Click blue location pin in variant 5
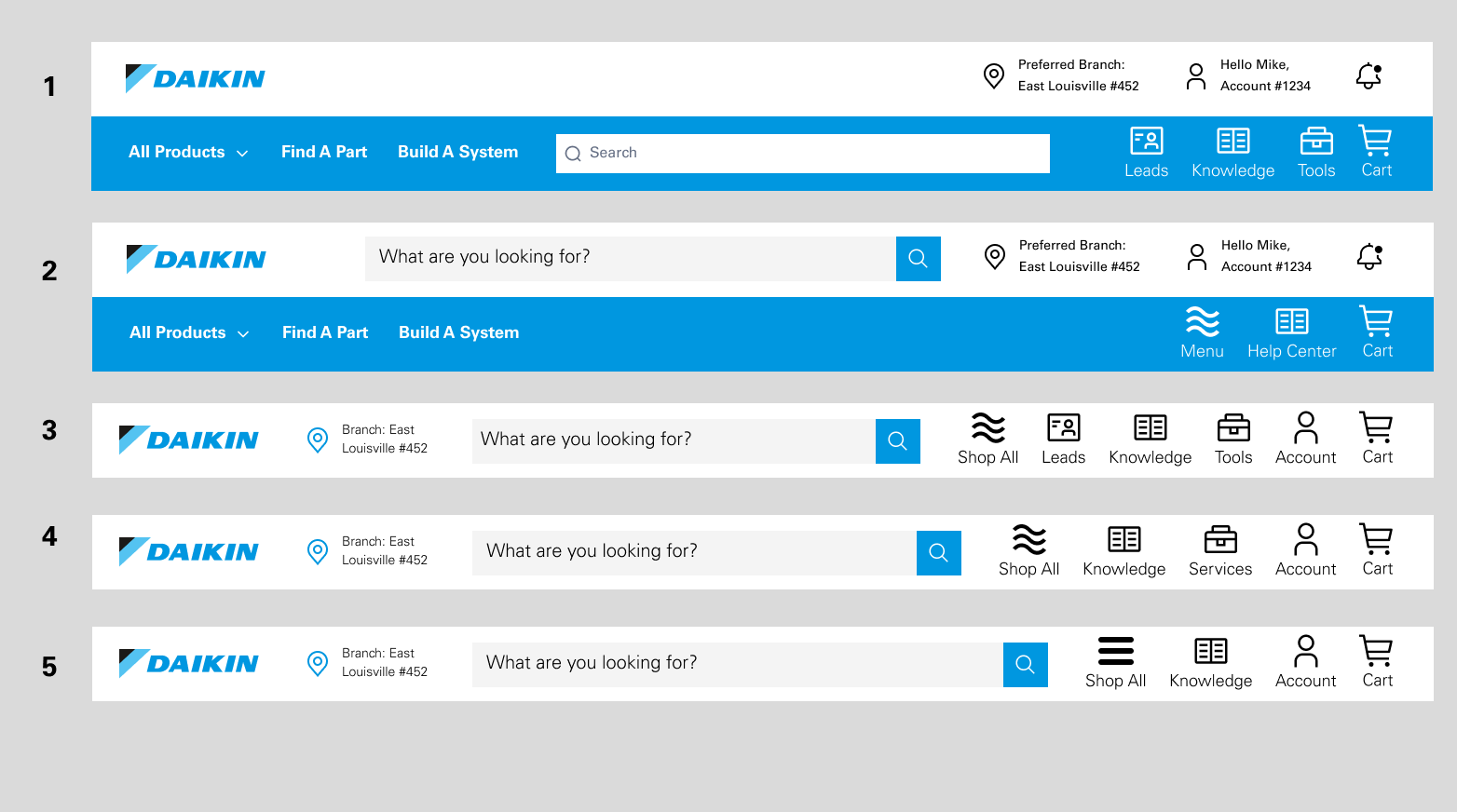 click(318, 664)
